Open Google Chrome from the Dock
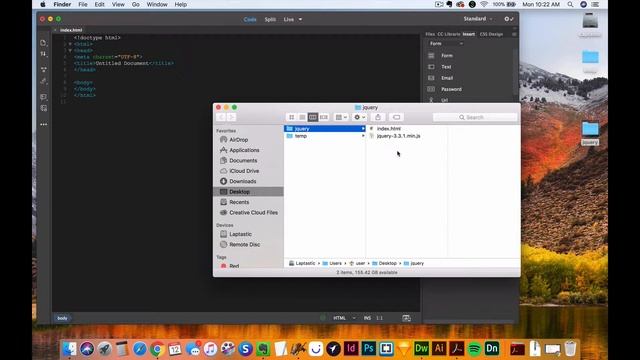The image size is (640, 360). pyautogui.click(x=157, y=349)
